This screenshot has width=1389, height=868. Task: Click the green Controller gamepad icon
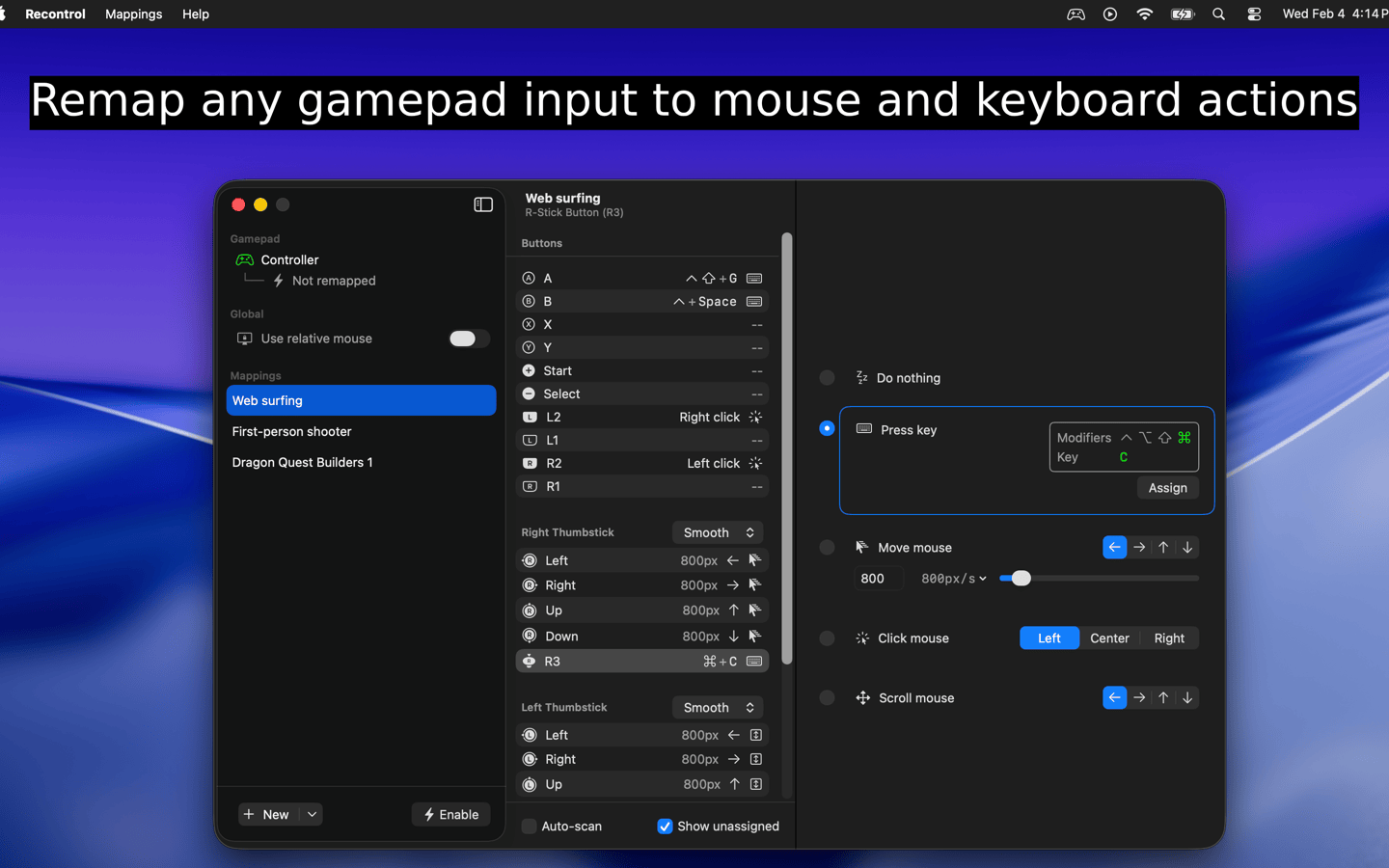click(x=245, y=260)
